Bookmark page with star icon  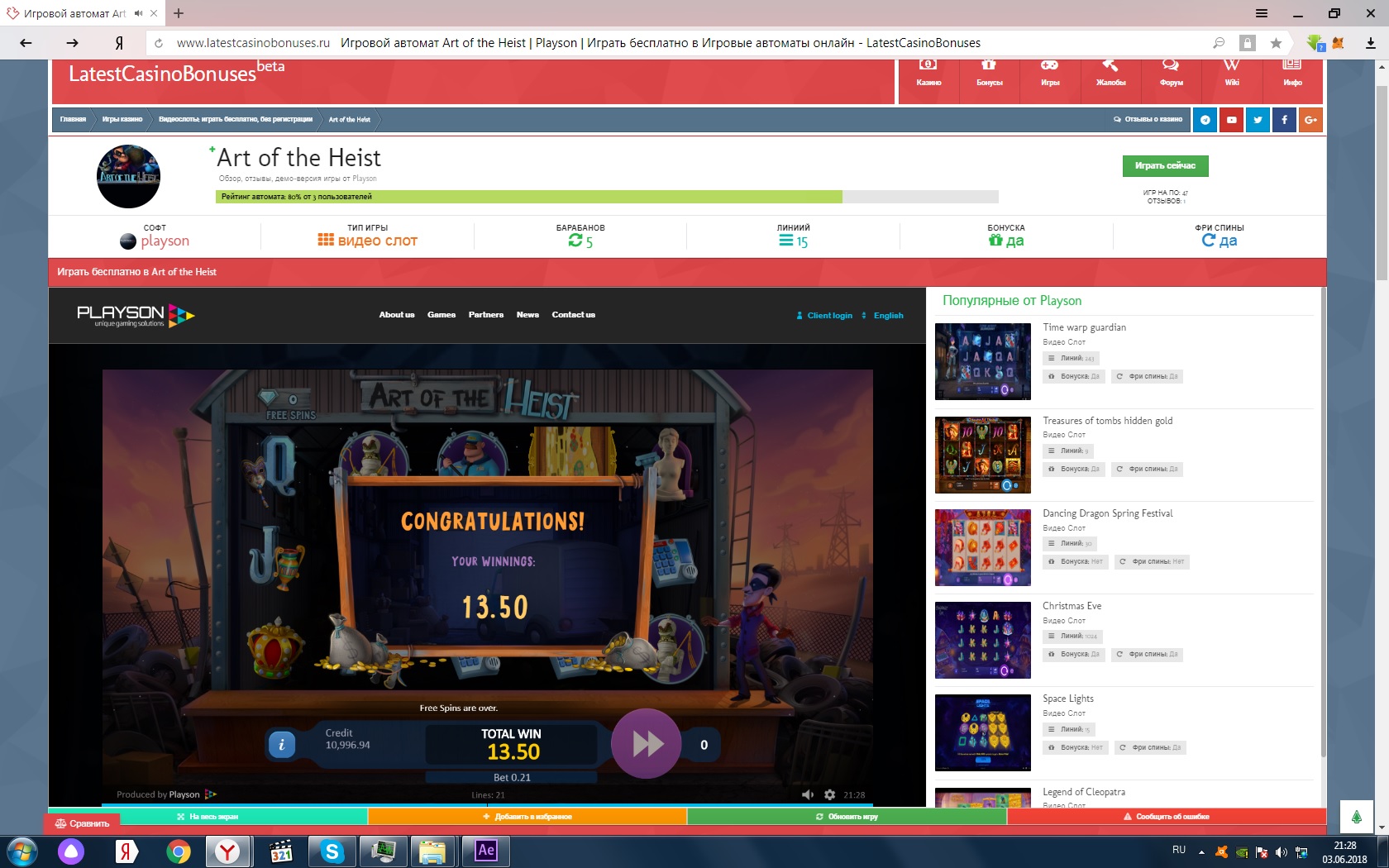(x=1276, y=43)
